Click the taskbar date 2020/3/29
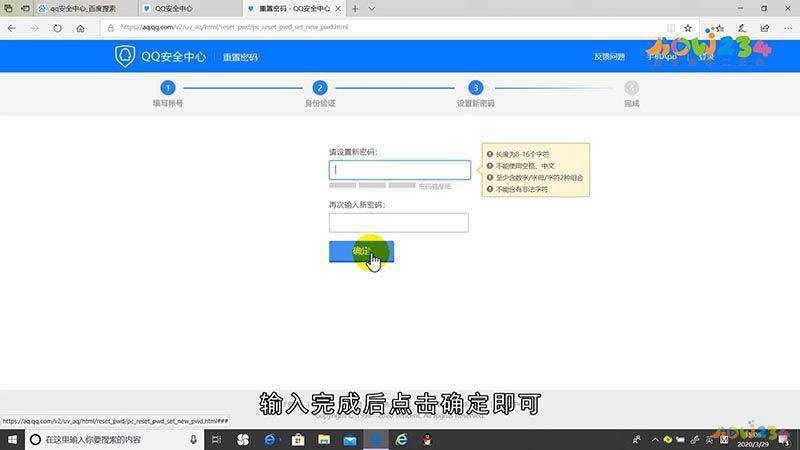Viewport: 800px width, 450px height. coord(753,445)
